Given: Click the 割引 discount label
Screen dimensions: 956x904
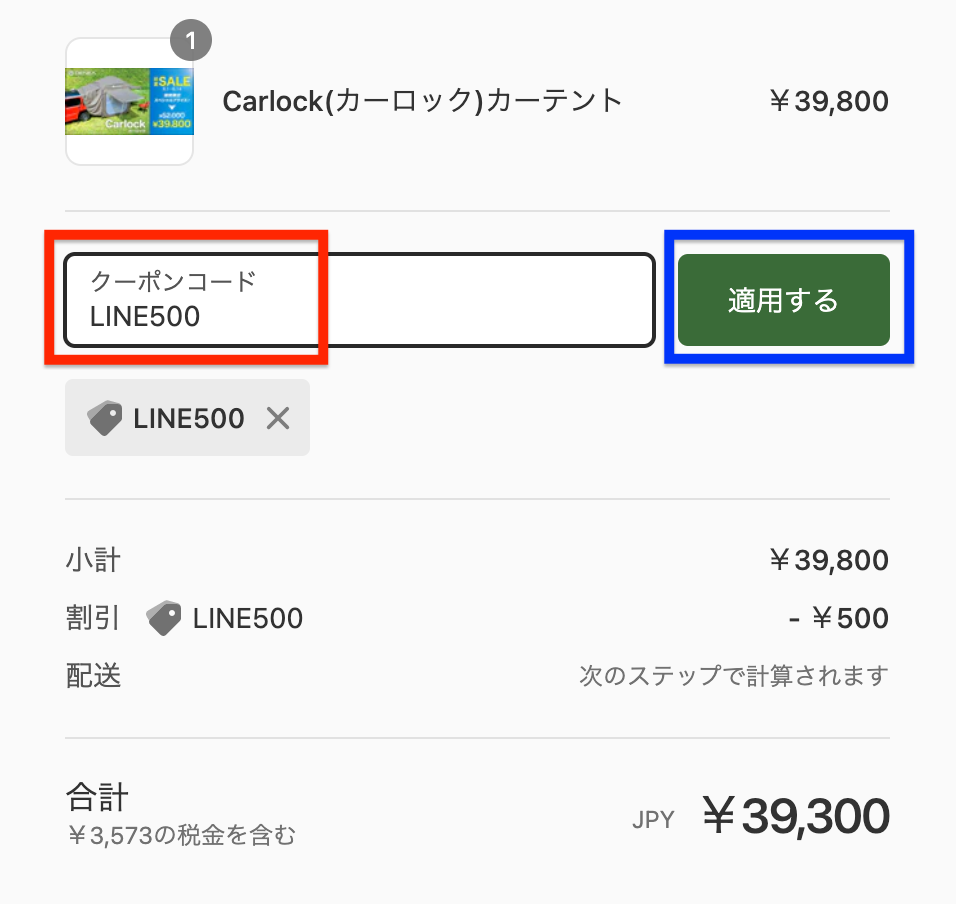Looking at the screenshot, I should coord(93,618).
